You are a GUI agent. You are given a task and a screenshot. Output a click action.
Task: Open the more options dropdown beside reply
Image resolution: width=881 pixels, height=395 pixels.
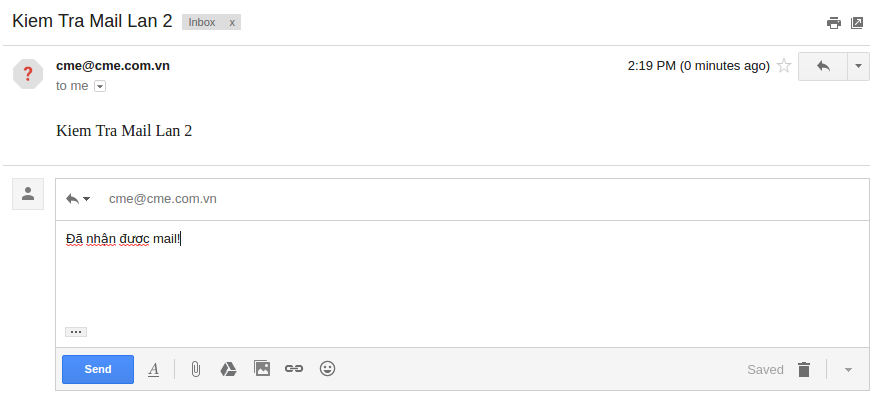(x=858, y=66)
